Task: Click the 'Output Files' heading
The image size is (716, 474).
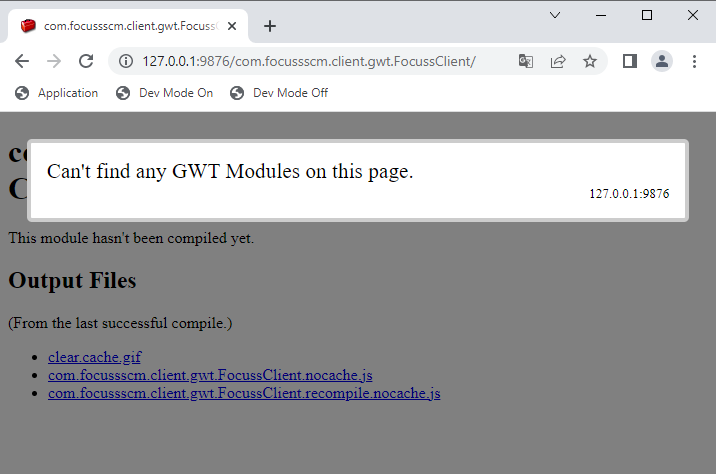Action: coord(72,280)
